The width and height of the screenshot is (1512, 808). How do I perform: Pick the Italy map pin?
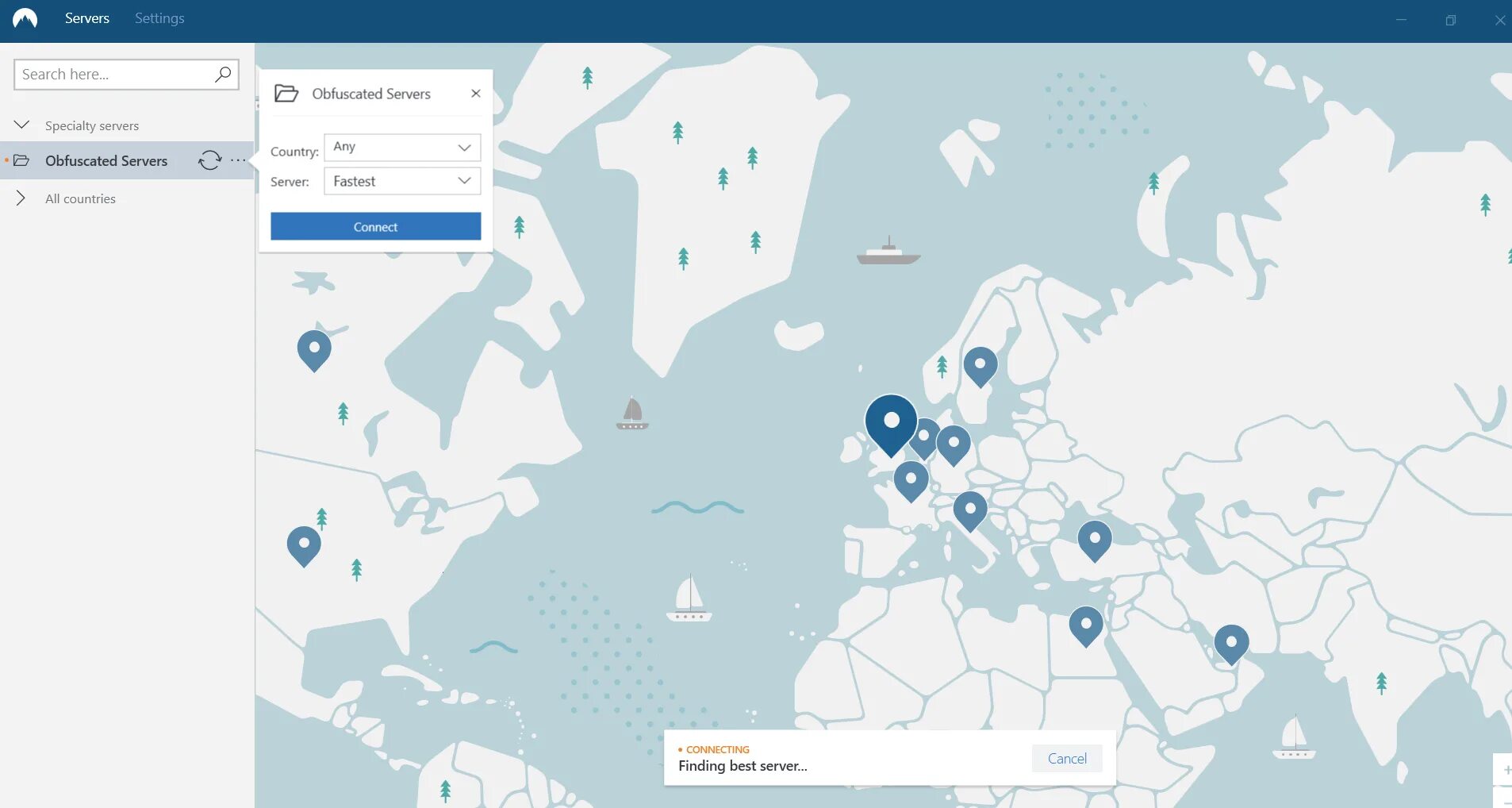point(970,510)
